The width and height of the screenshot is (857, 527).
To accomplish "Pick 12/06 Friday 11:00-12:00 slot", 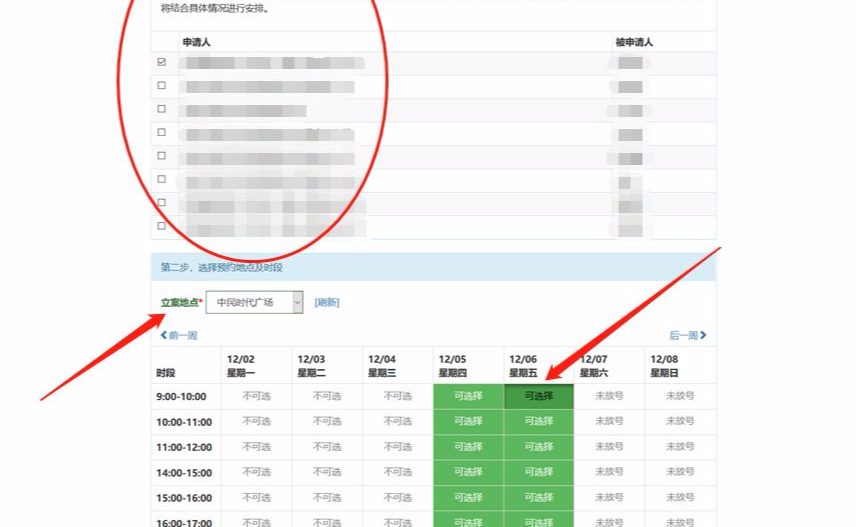I will (538, 447).
